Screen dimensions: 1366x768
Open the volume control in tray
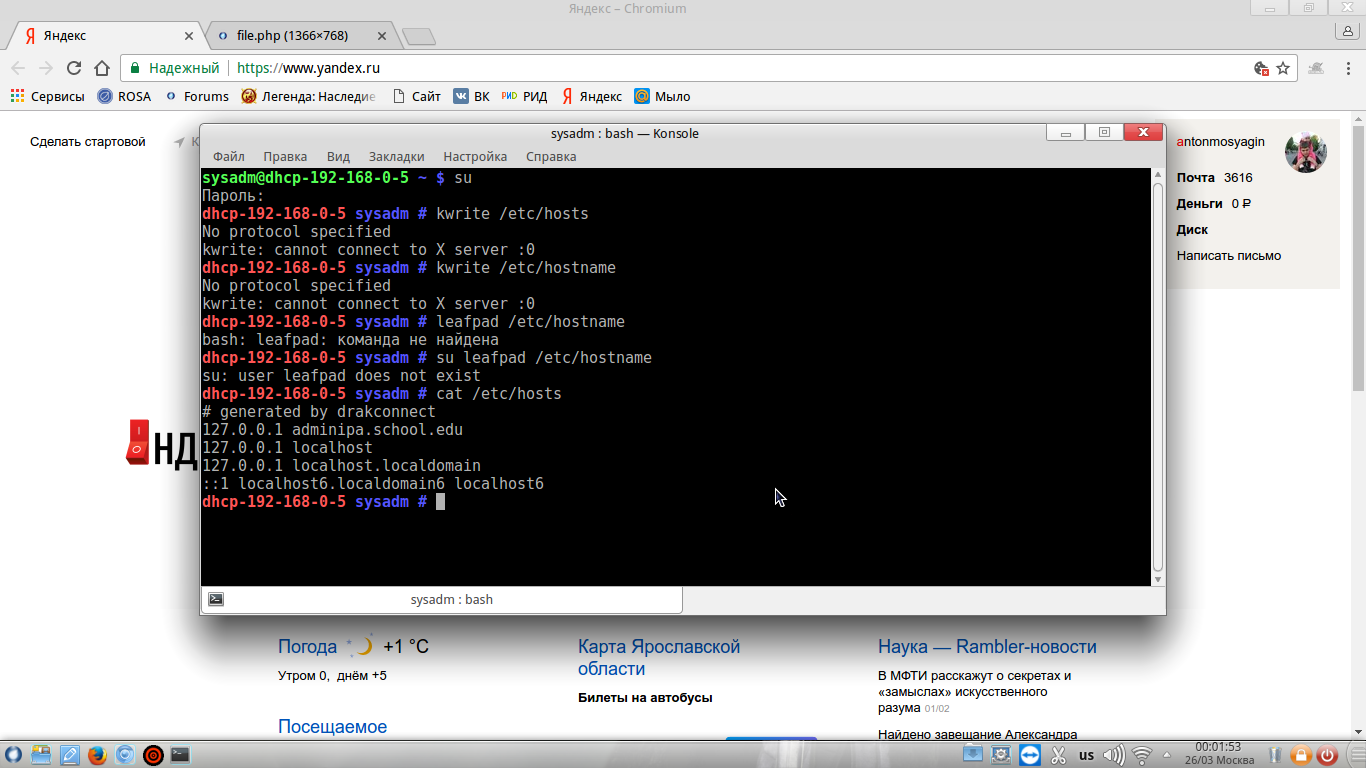coord(1115,755)
